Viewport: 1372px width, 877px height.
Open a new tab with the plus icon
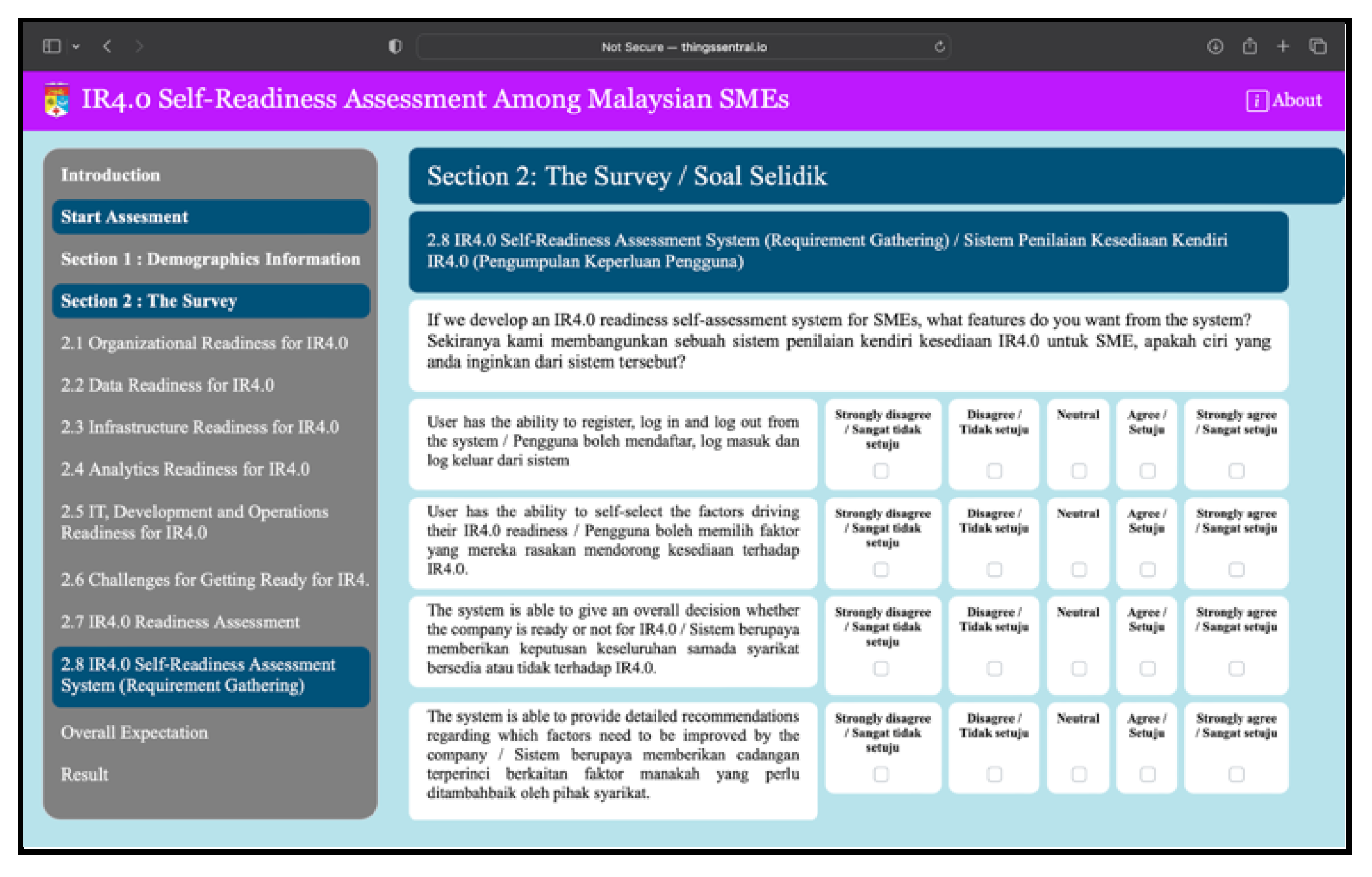coord(1283,46)
